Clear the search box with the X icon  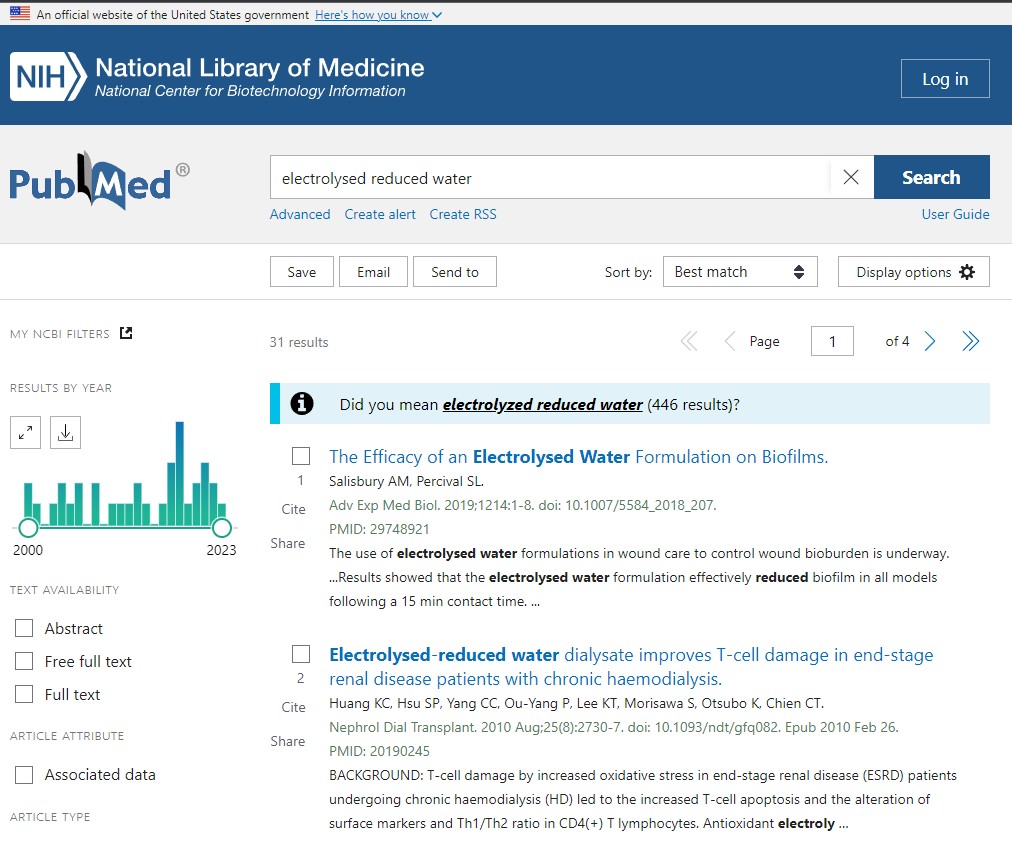tap(851, 177)
